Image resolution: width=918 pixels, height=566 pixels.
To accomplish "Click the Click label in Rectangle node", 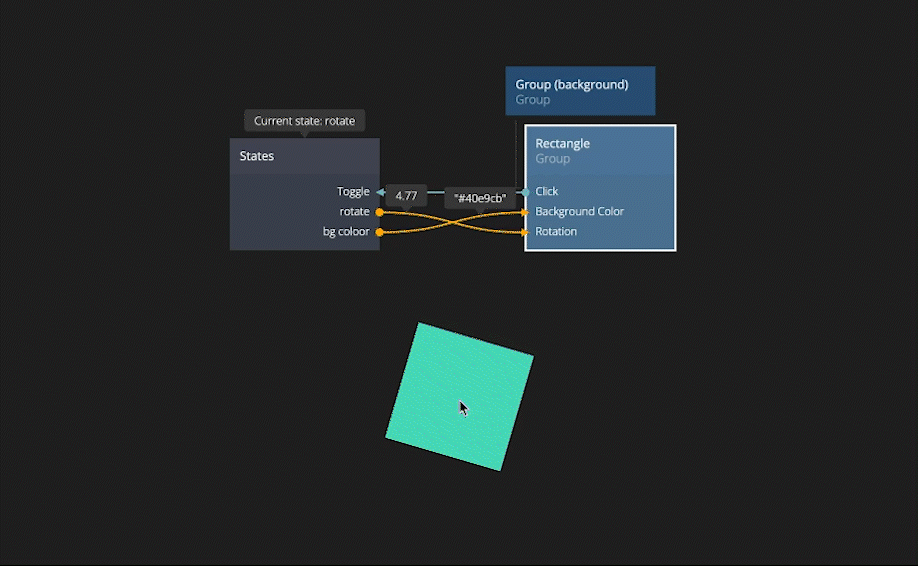I will click(x=547, y=192).
